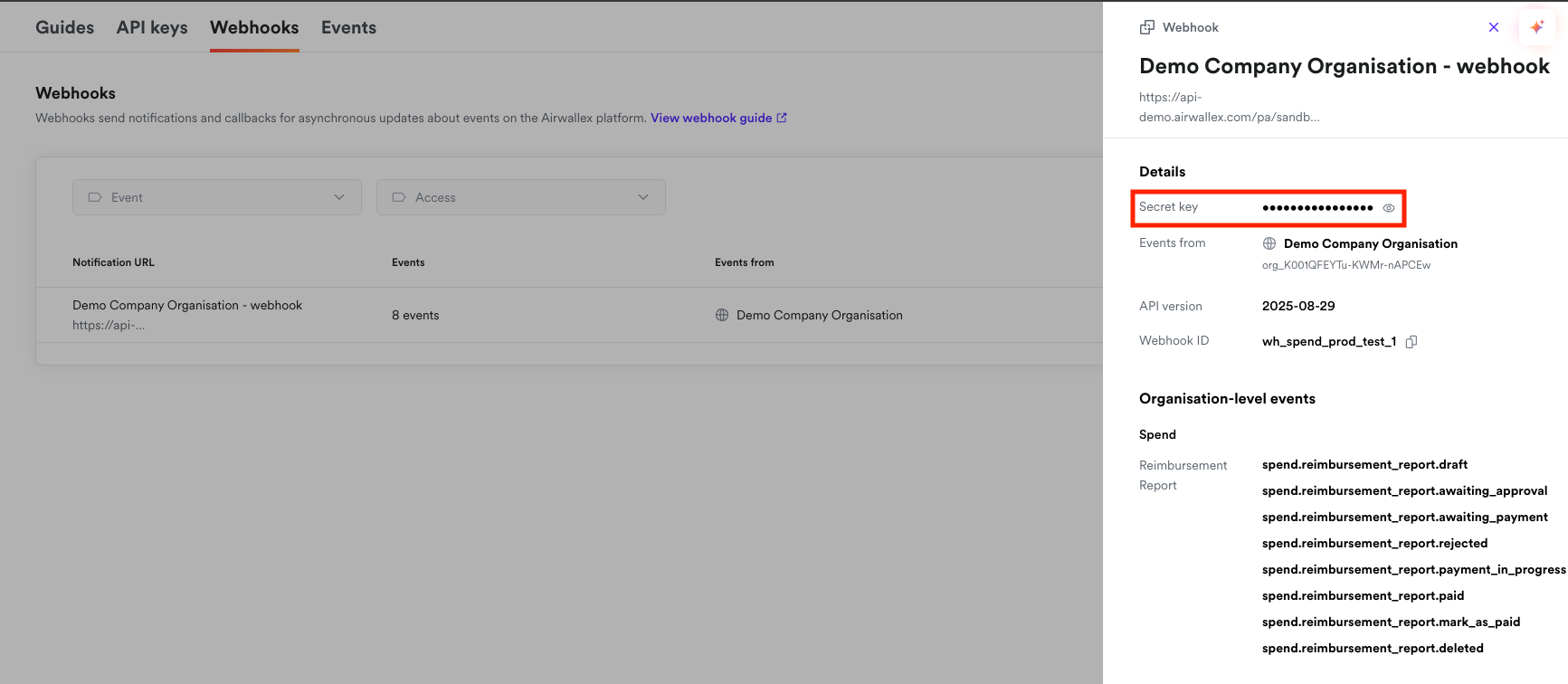
Task: Click the https://api-... URL in table row
Action: click(109, 325)
